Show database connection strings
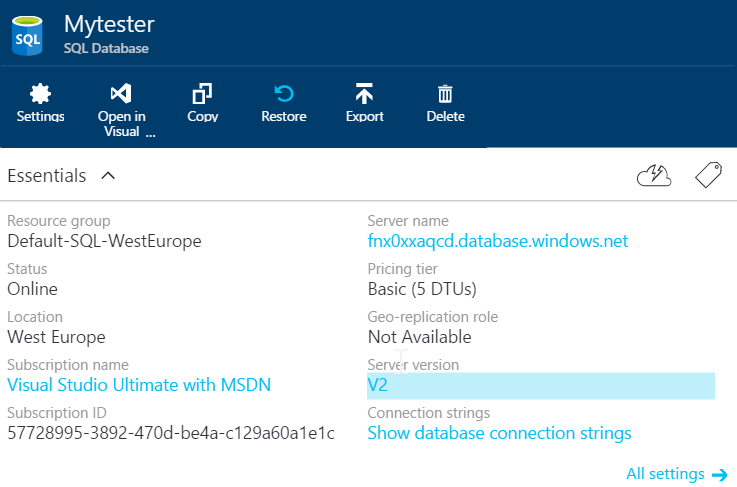This screenshot has width=737, height=487. 499,433
